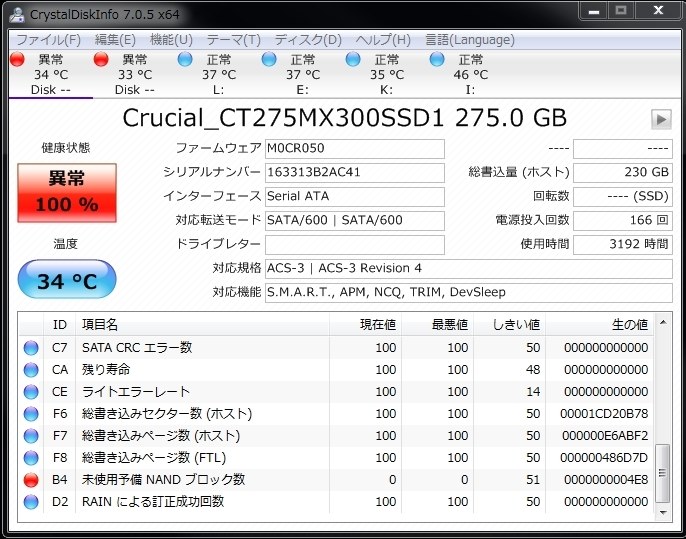The image size is (686, 539).
Task: Click the empty ドライブレター field
Action: (355, 245)
